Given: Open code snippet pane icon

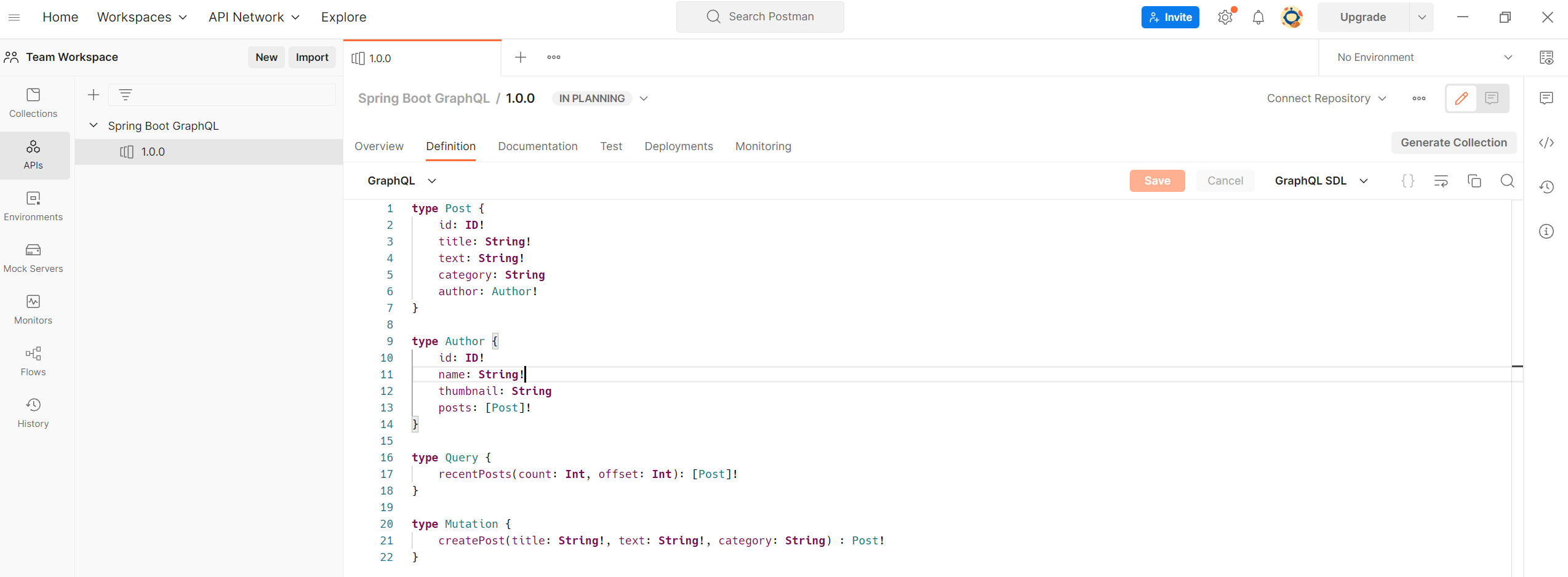Looking at the screenshot, I should point(1546,143).
